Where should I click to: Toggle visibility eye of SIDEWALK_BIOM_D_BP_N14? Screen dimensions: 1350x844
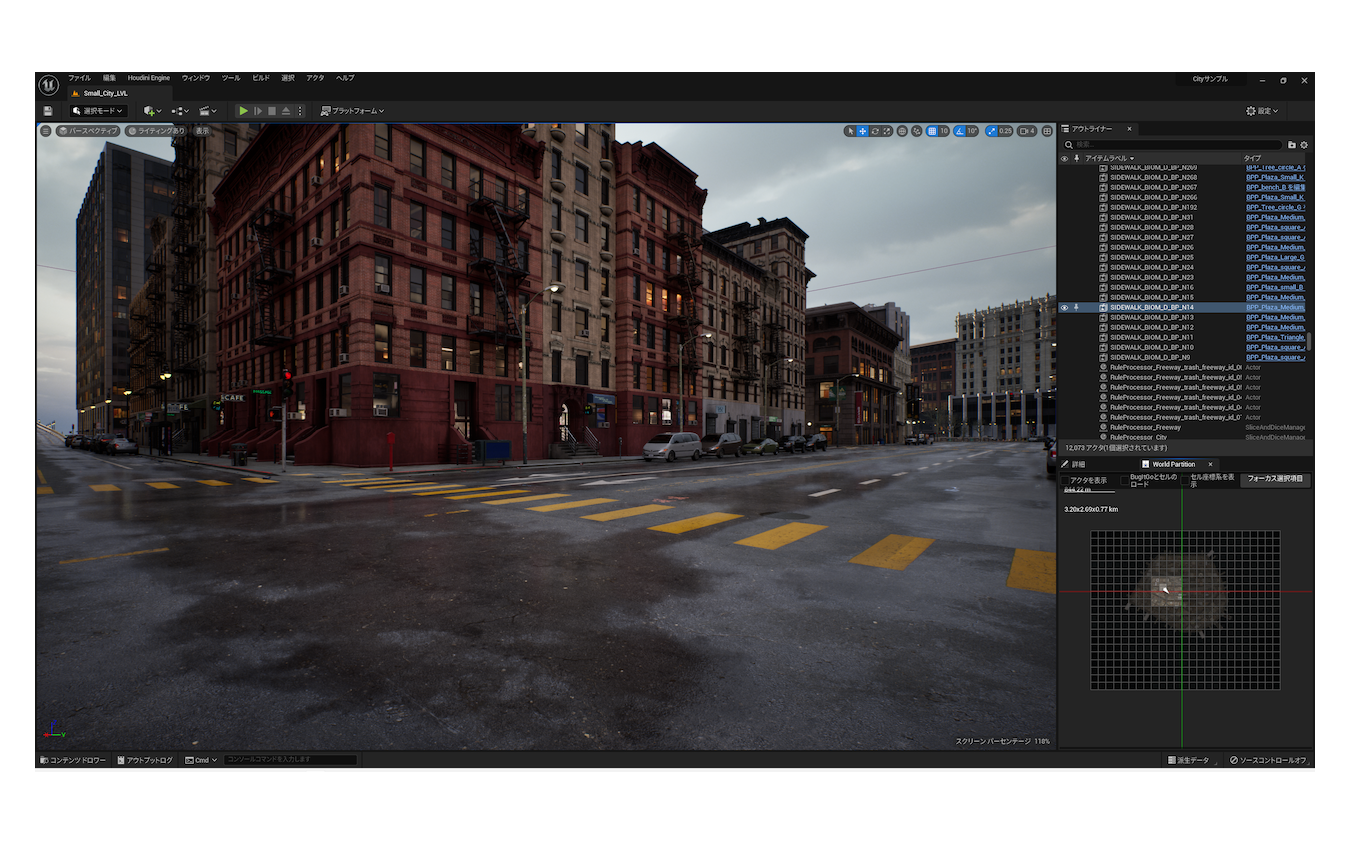(x=1064, y=307)
